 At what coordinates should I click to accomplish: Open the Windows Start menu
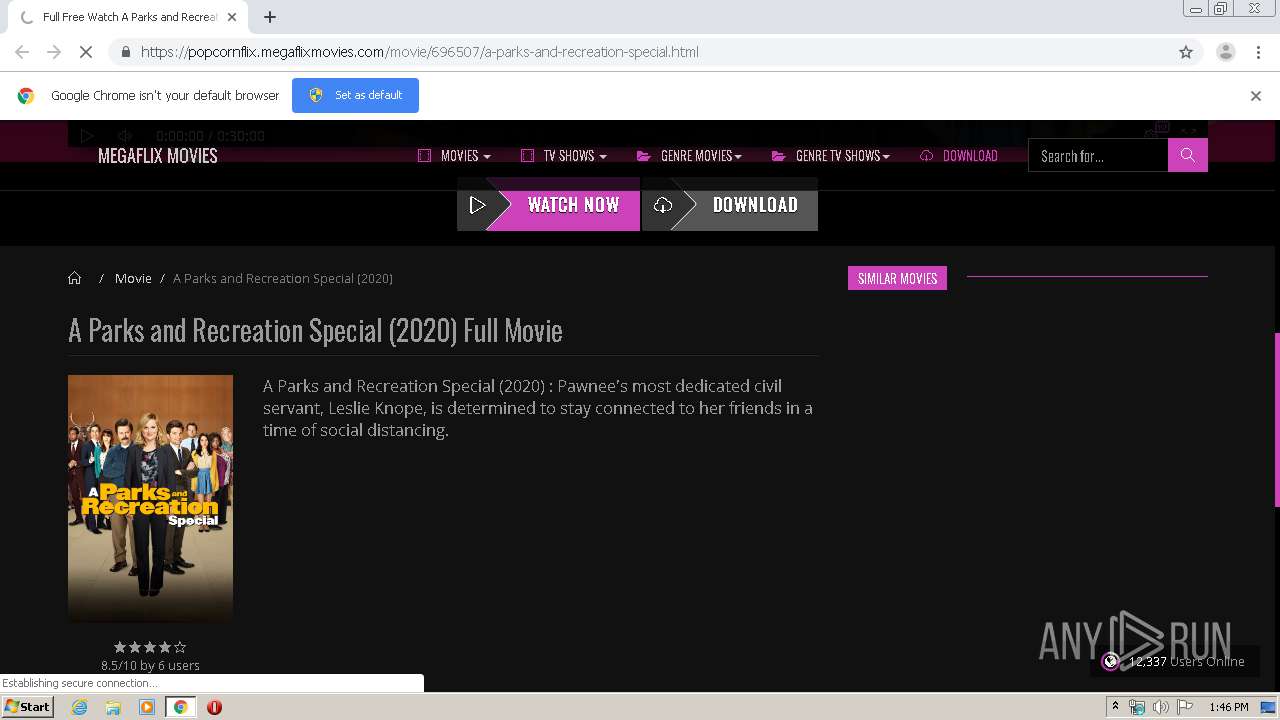click(27, 707)
